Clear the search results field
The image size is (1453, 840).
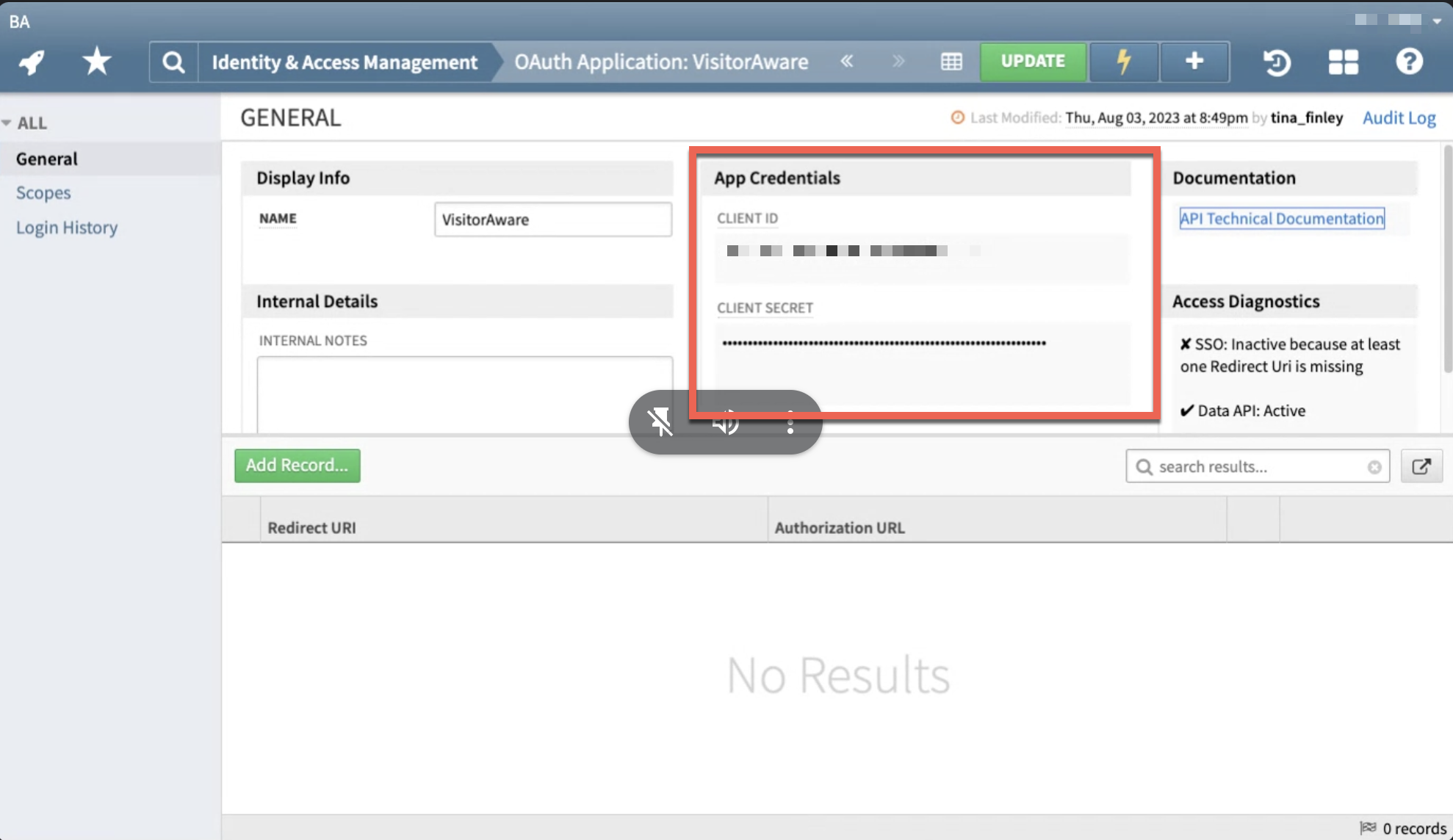tap(1374, 467)
